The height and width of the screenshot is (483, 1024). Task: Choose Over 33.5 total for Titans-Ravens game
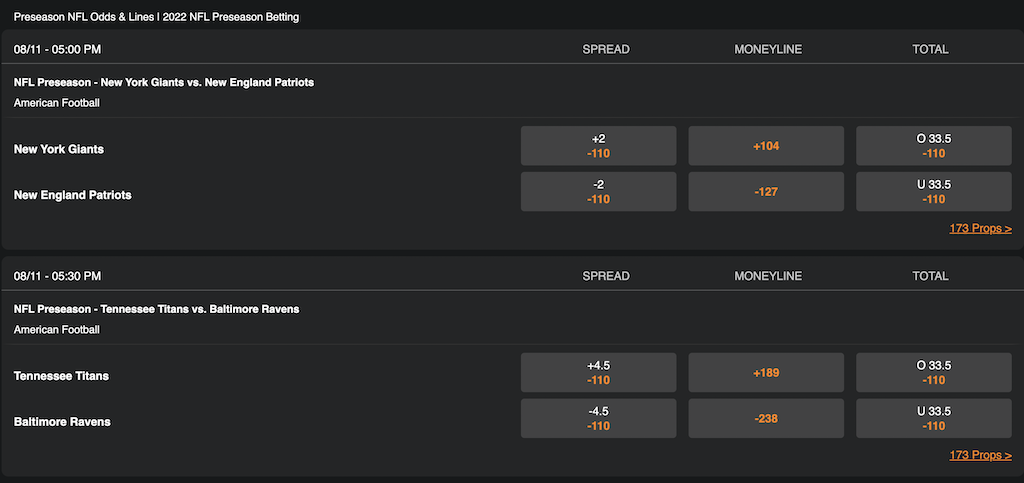(933, 373)
